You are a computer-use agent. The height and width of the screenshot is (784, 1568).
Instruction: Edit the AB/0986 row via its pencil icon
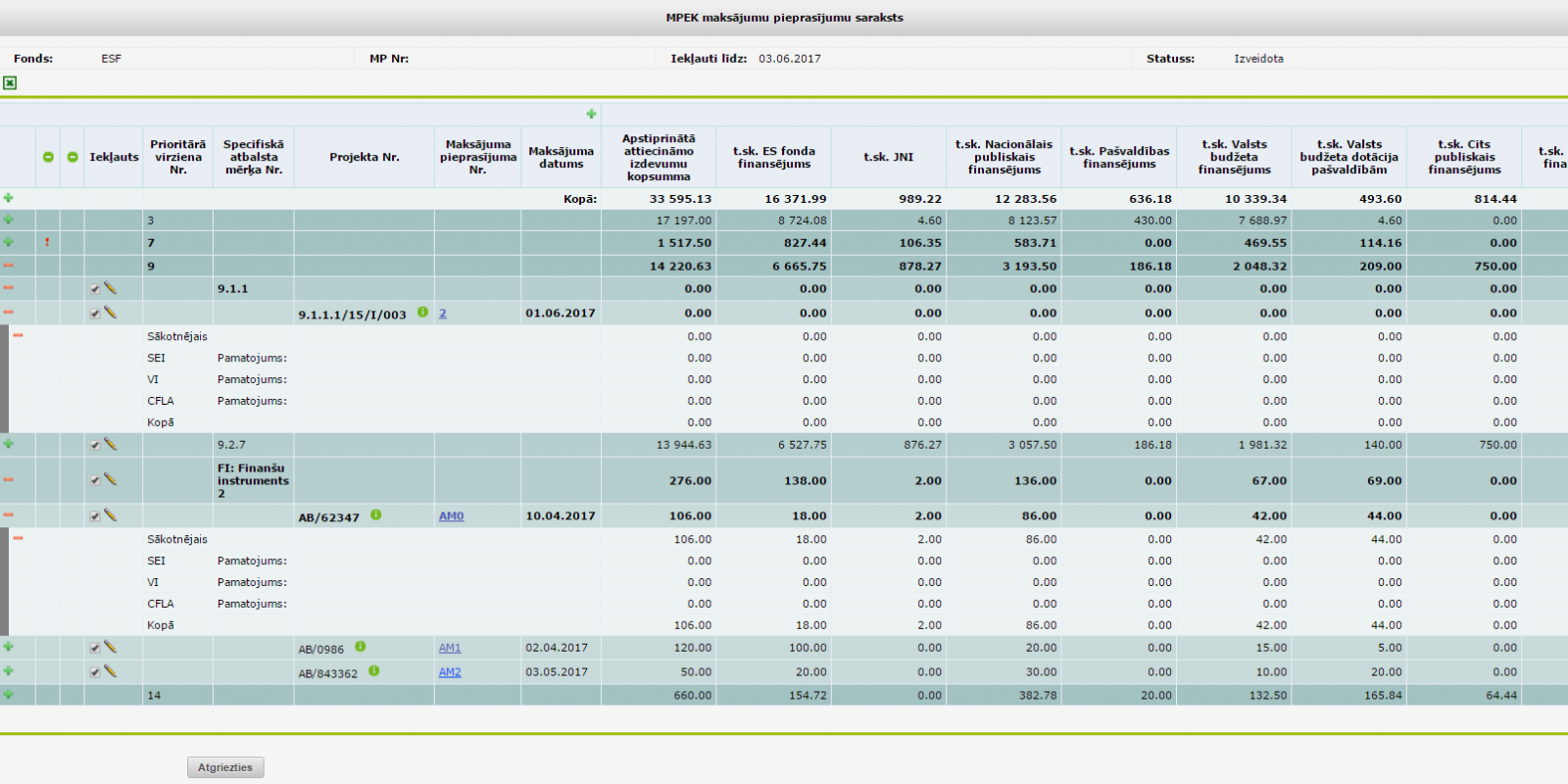[111, 647]
